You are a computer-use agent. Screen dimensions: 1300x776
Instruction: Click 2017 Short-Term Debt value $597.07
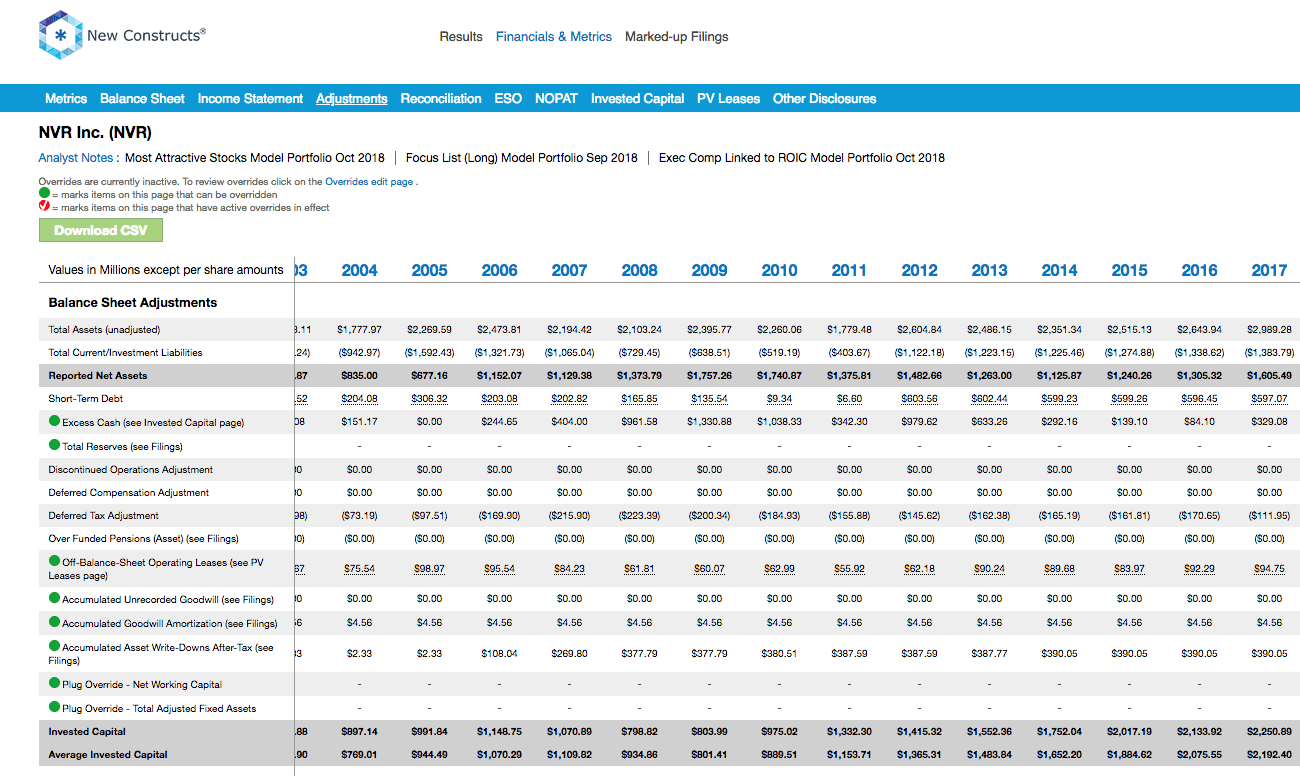coord(1269,398)
